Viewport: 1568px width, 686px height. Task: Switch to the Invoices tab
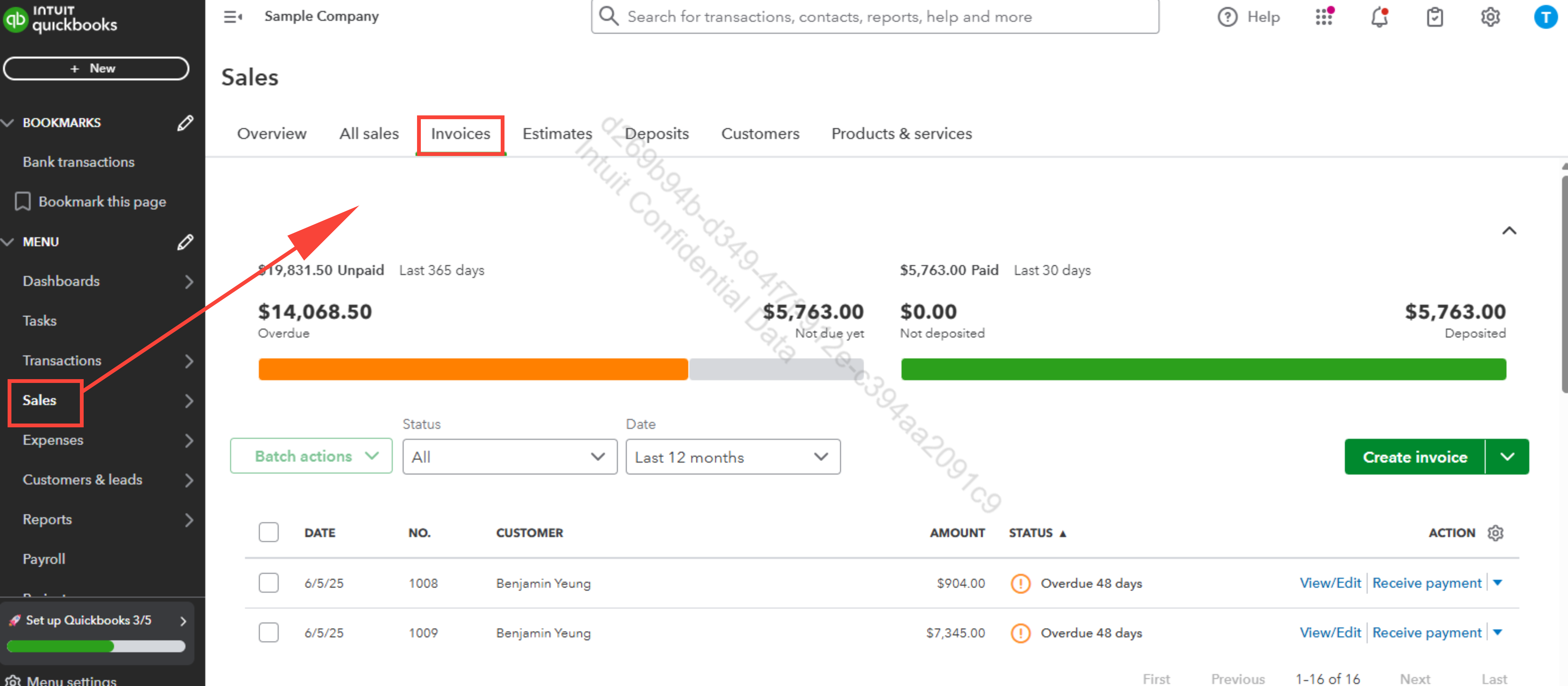(x=460, y=134)
